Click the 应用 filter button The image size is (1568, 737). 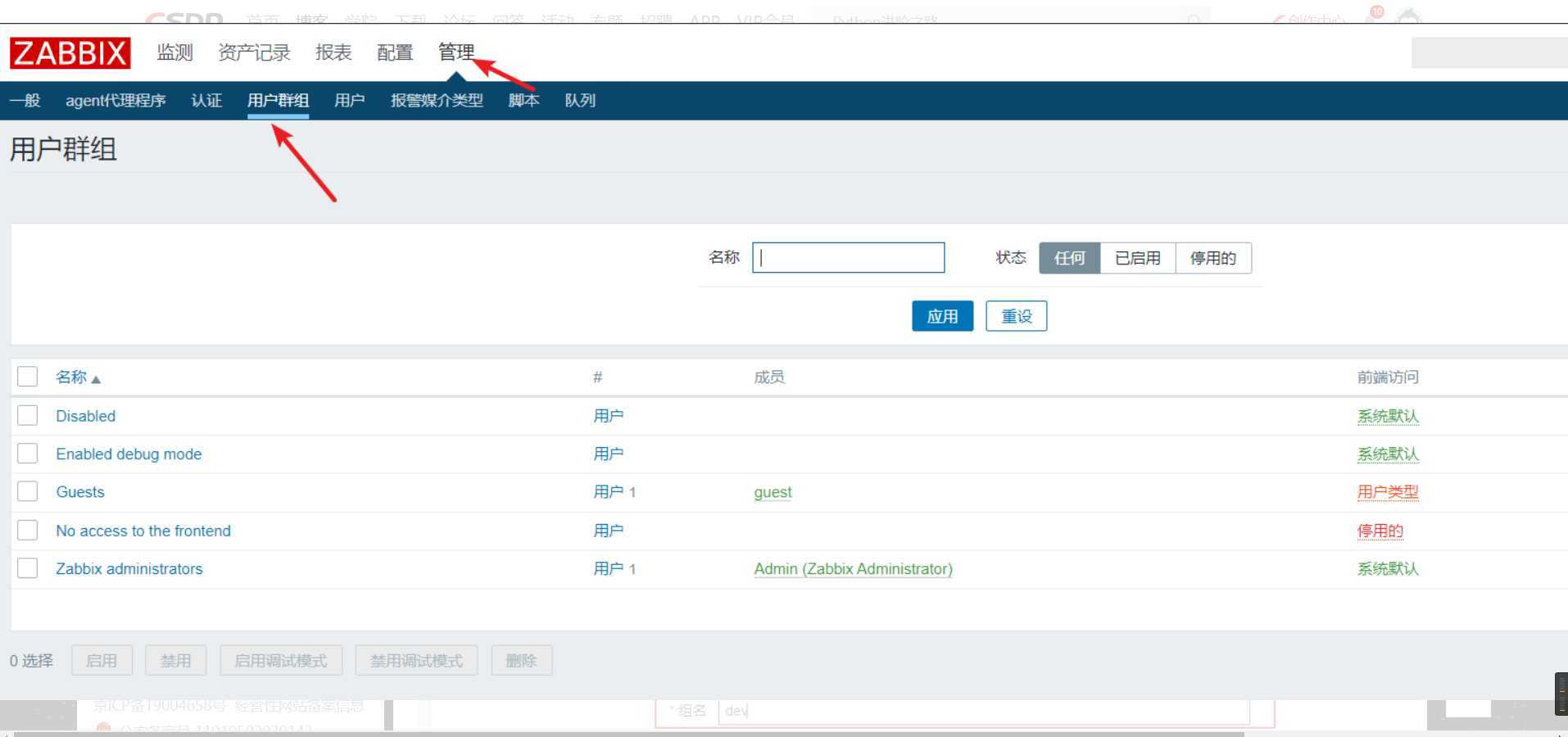point(942,316)
